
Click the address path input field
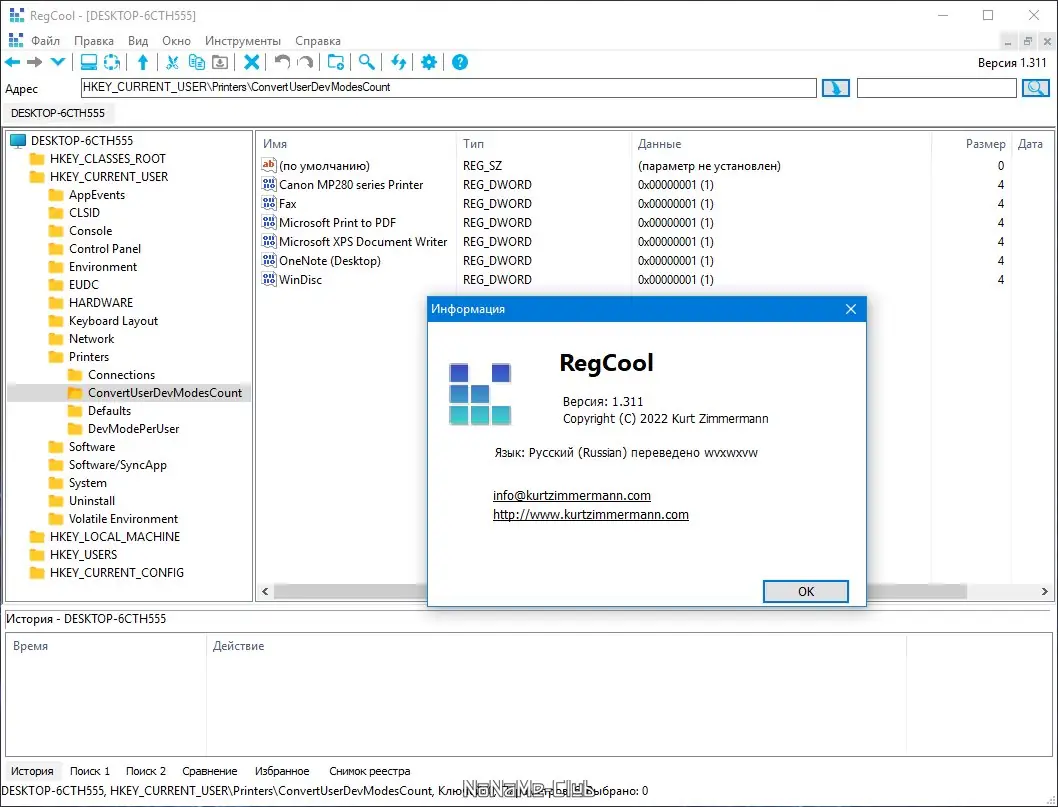[x=449, y=88]
